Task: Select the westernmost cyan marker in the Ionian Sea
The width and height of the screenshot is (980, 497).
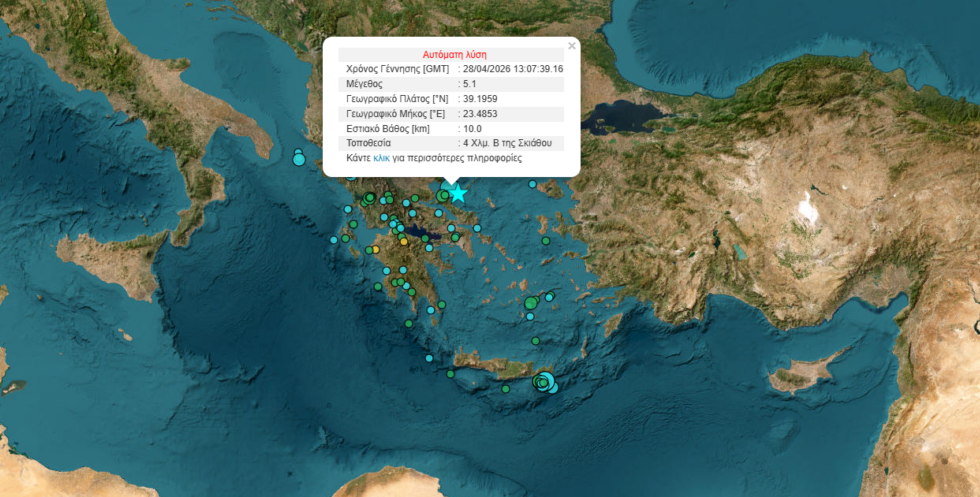Action: click(x=334, y=240)
